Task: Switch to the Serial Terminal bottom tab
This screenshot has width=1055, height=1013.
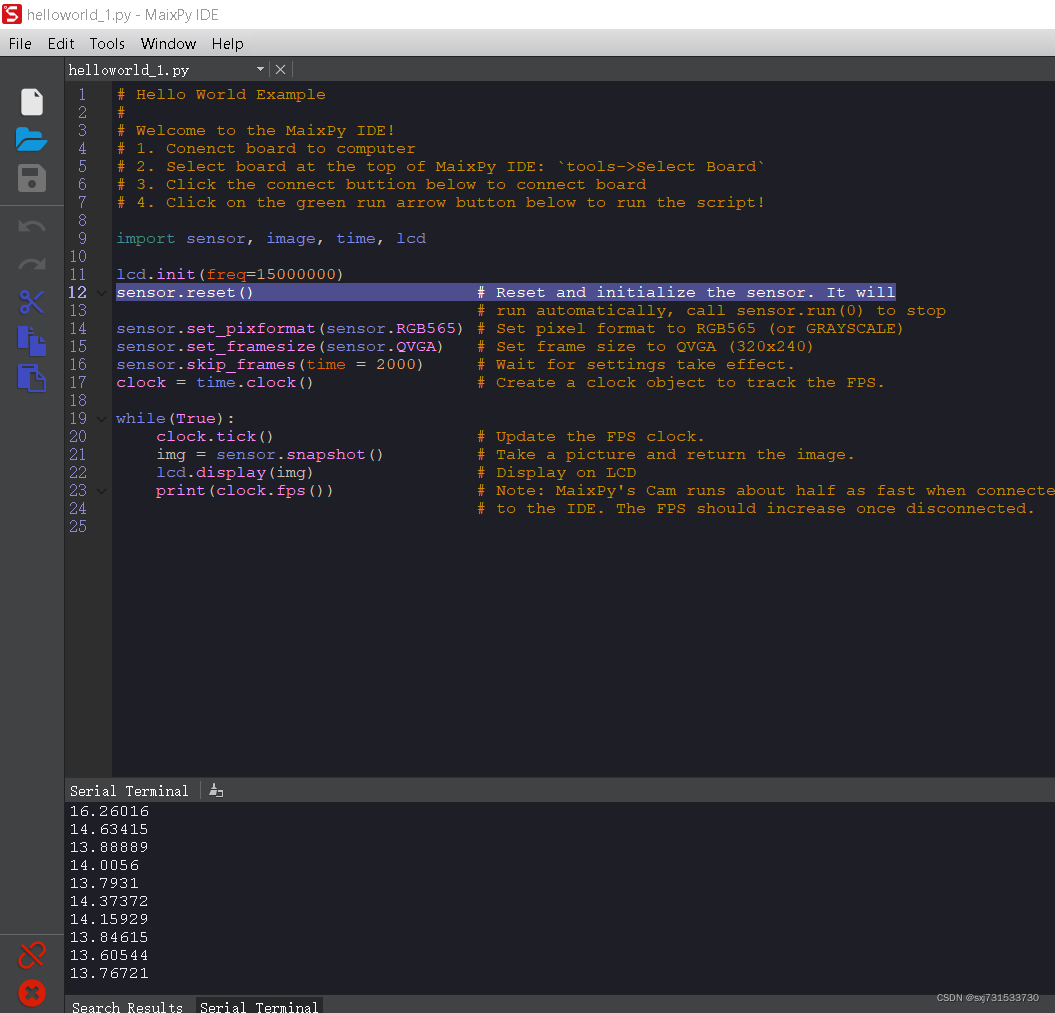Action: (x=259, y=1006)
